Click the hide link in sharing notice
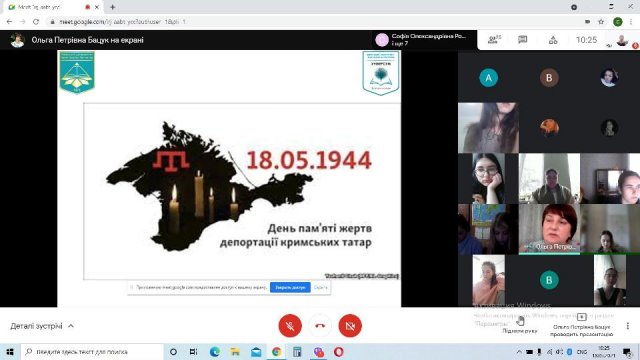The image size is (640, 360). click(x=320, y=287)
